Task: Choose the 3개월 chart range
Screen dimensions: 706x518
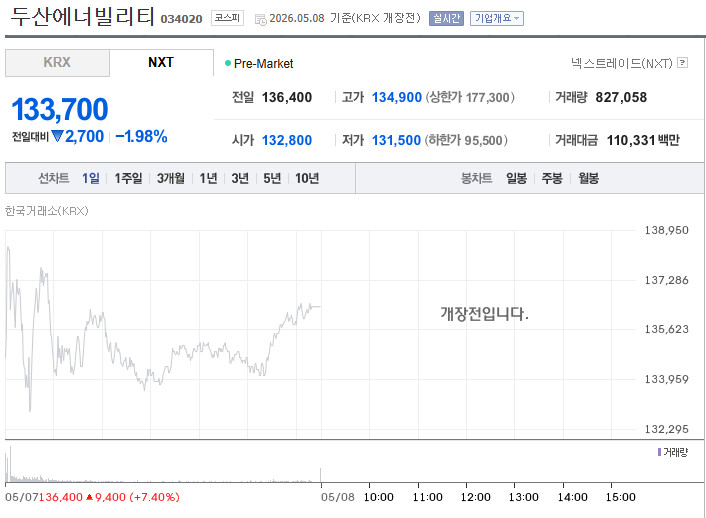Action: (x=171, y=178)
